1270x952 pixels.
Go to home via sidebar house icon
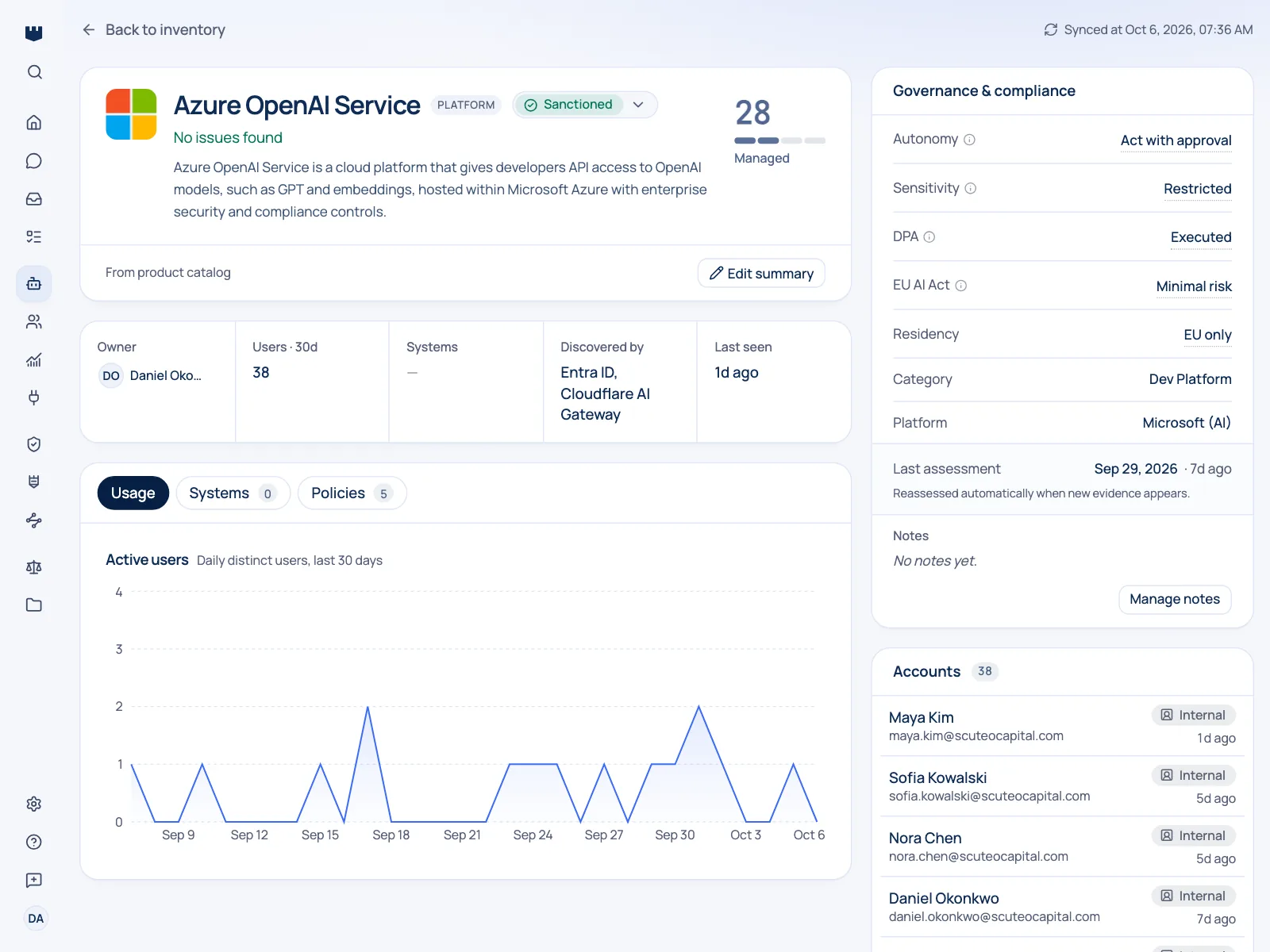34,122
